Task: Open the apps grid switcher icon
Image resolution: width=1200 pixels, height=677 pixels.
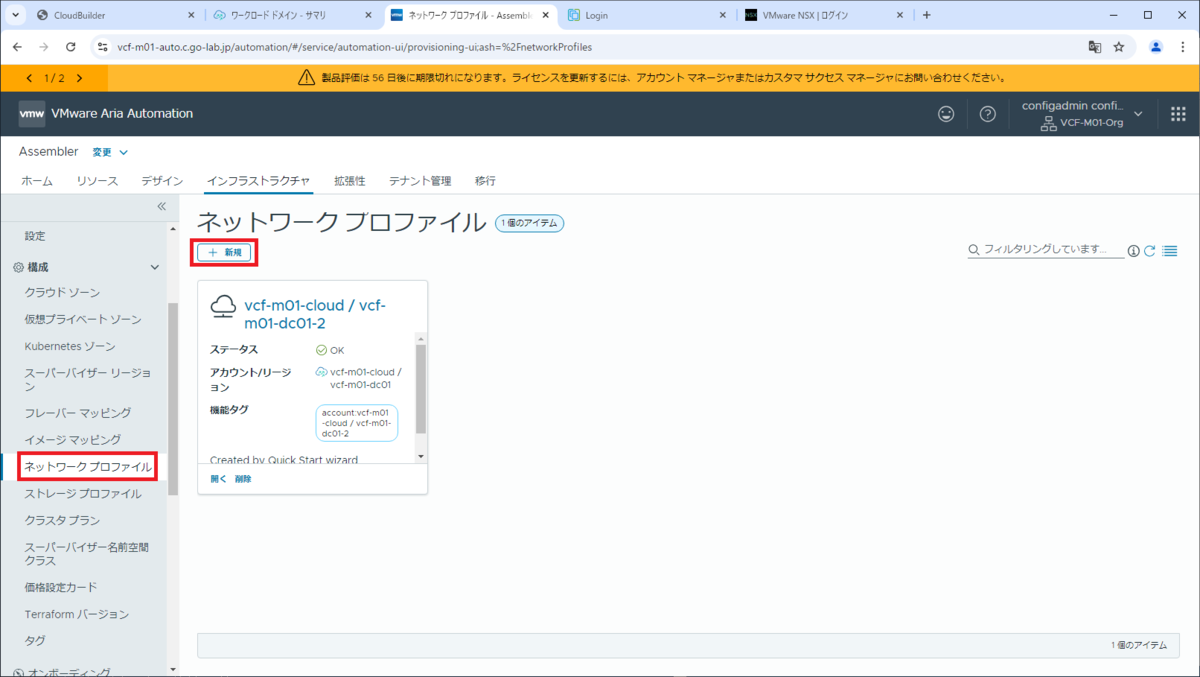Action: 1178,114
